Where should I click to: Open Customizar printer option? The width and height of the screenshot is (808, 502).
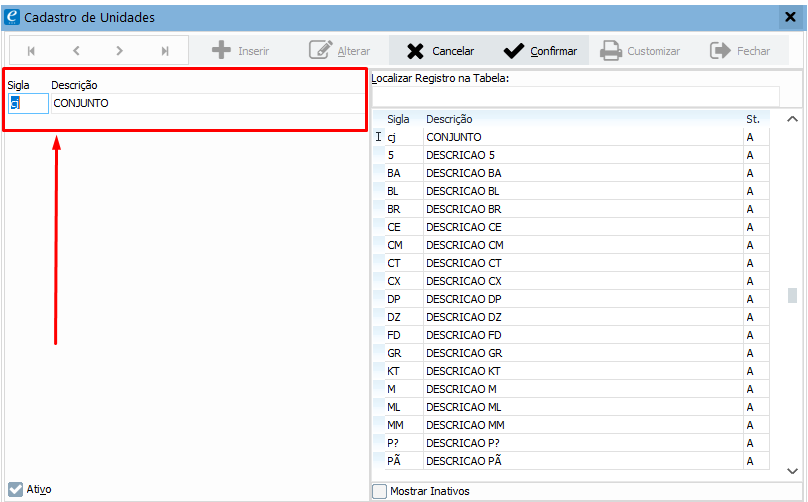pos(611,51)
